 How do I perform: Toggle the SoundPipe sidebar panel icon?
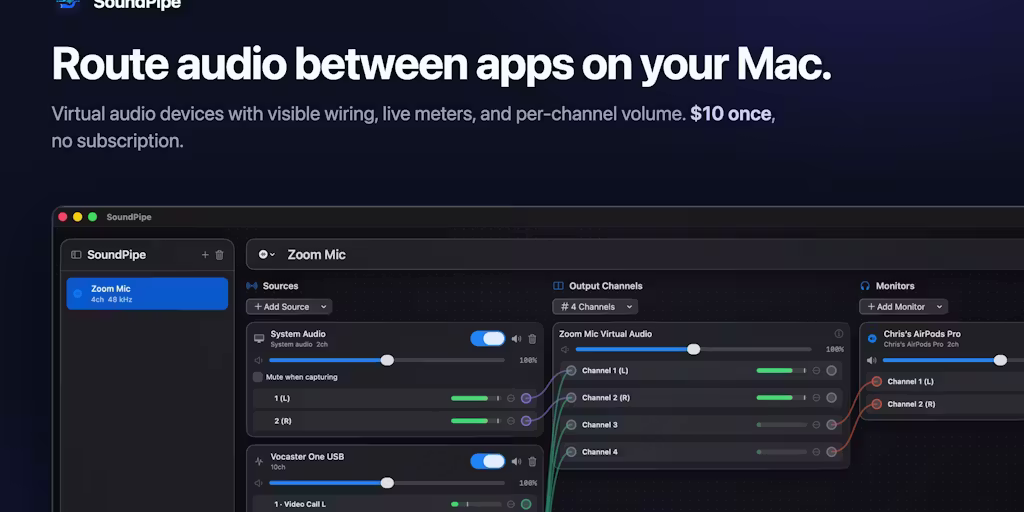tap(76, 255)
